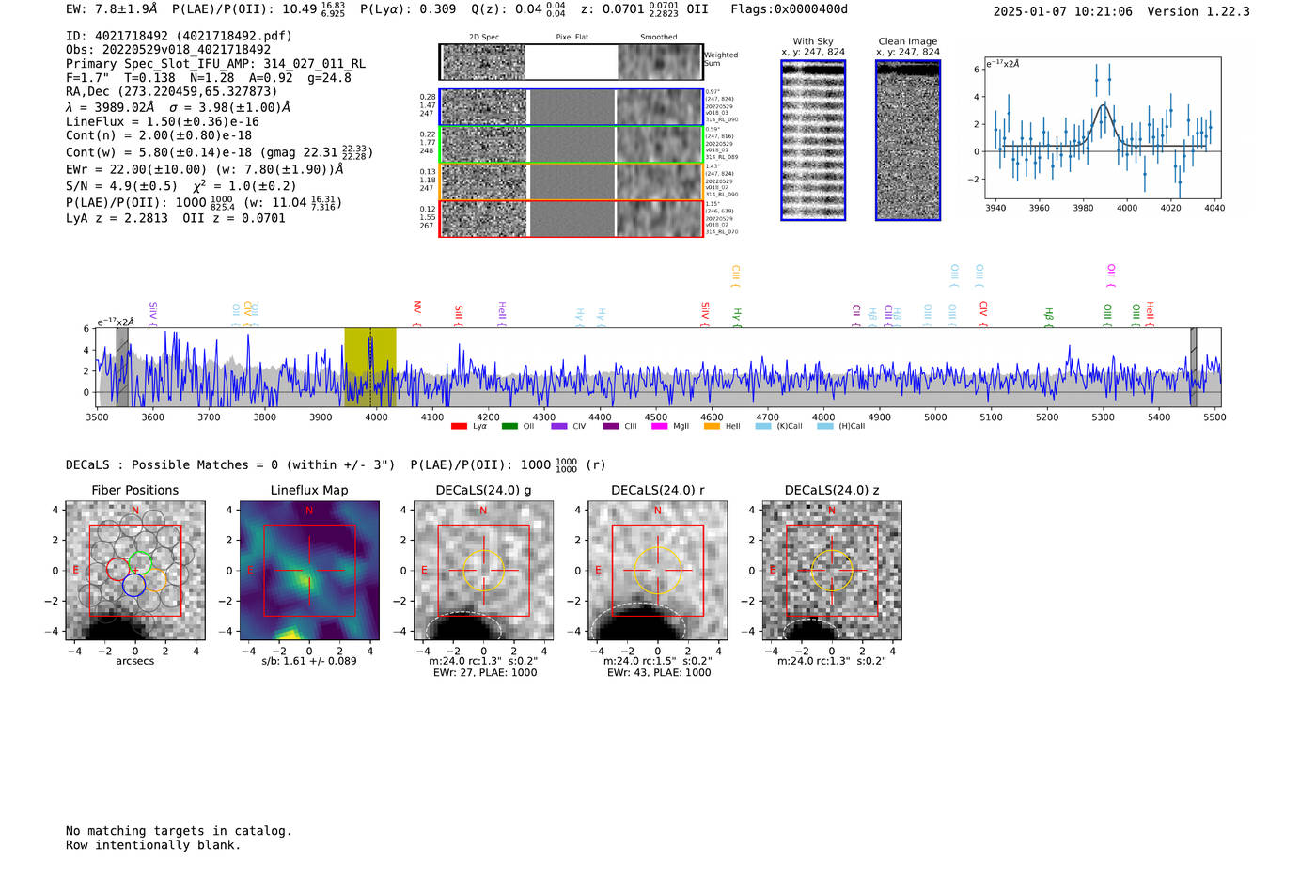Viewport: 1316px width, 896px height.
Task: Select the red-outlined 2D spectrum row
Action: [x=572, y=218]
